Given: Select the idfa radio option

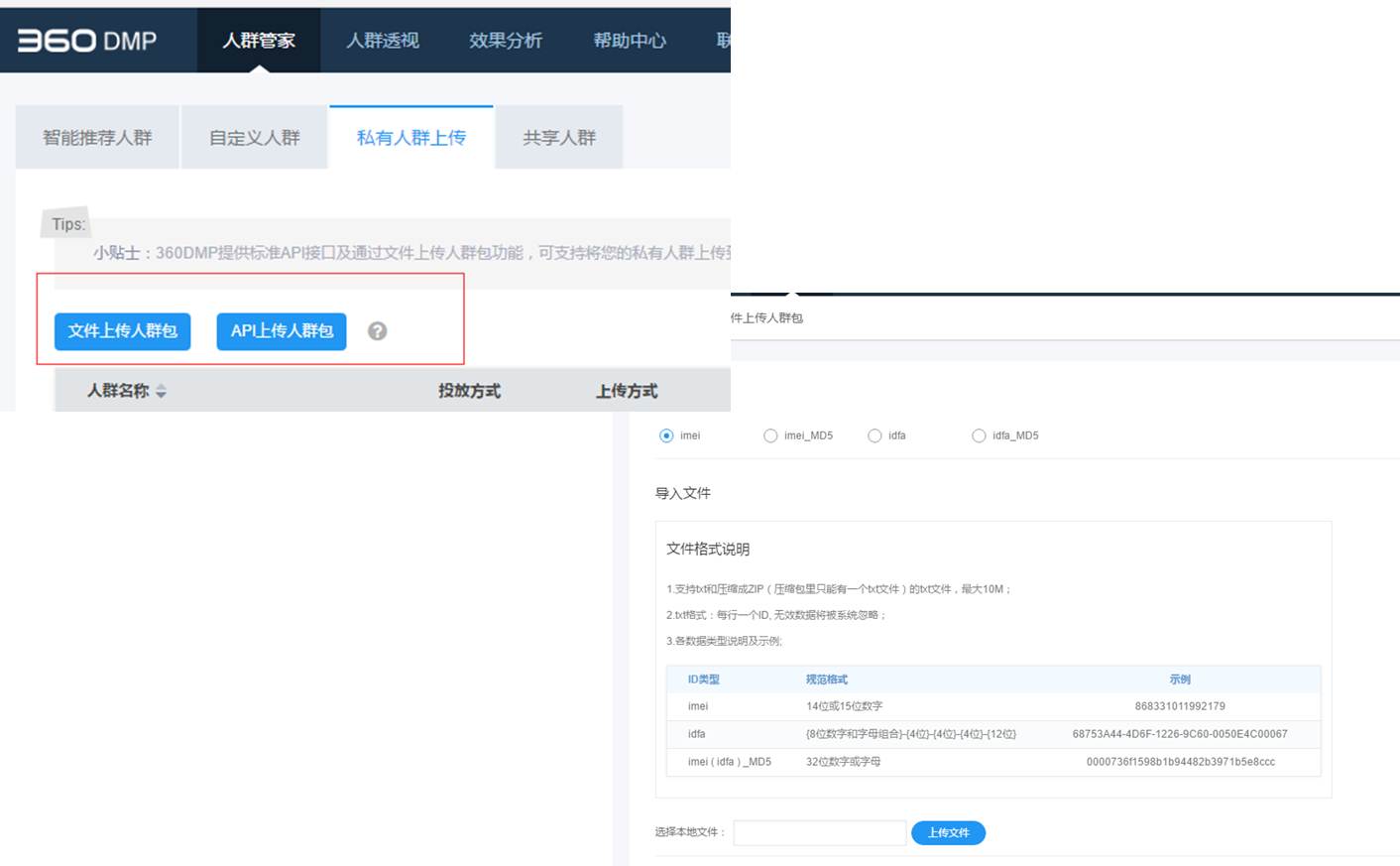Looking at the screenshot, I should (875, 435).
